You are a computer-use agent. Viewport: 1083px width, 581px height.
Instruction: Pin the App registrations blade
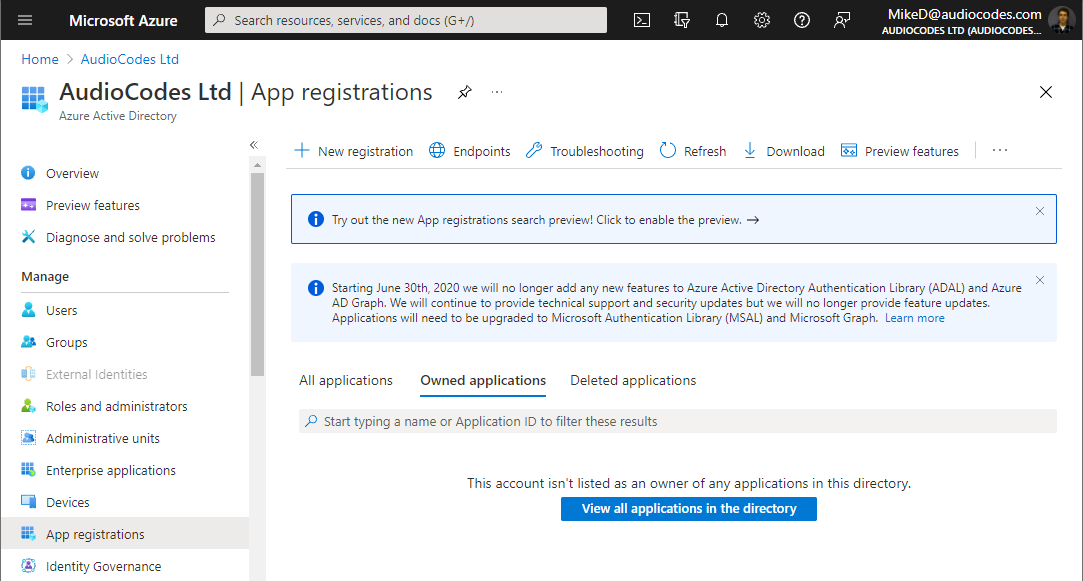(x=464, y=92)
